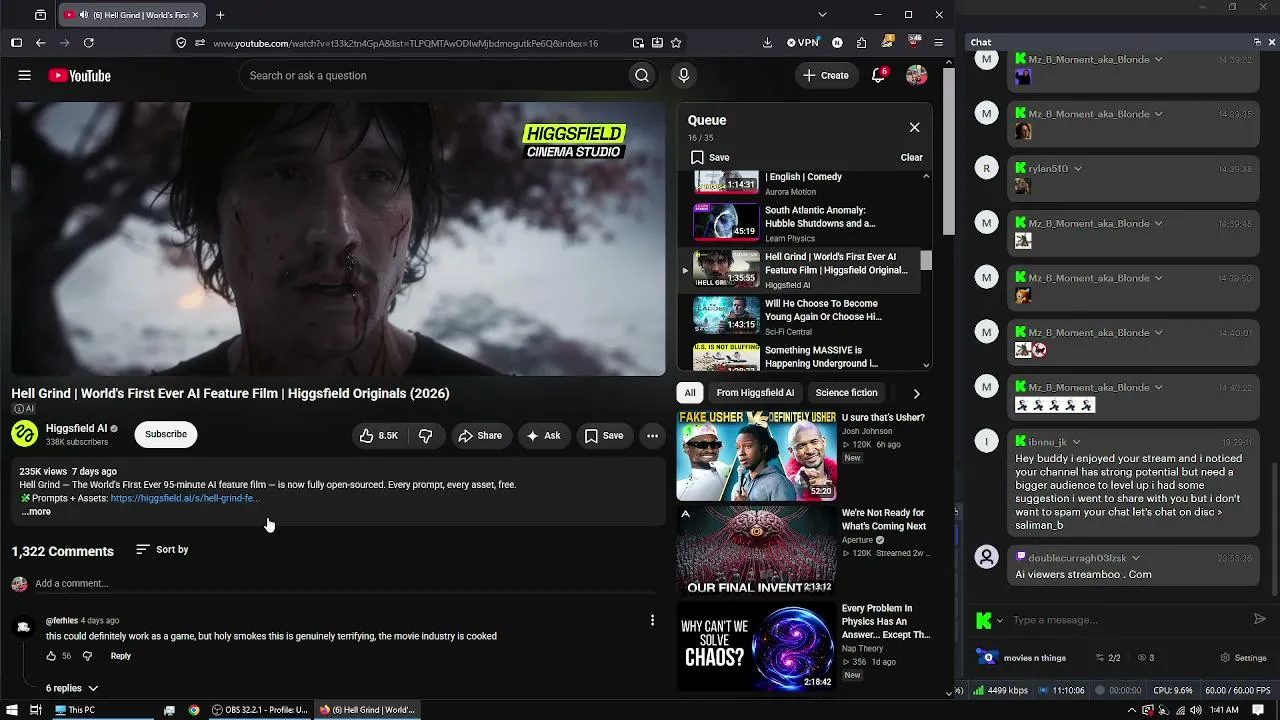The width and height of the screenshot is (1280, 720).
Task: Open the Windows Start menu
Action: (10, 710)
